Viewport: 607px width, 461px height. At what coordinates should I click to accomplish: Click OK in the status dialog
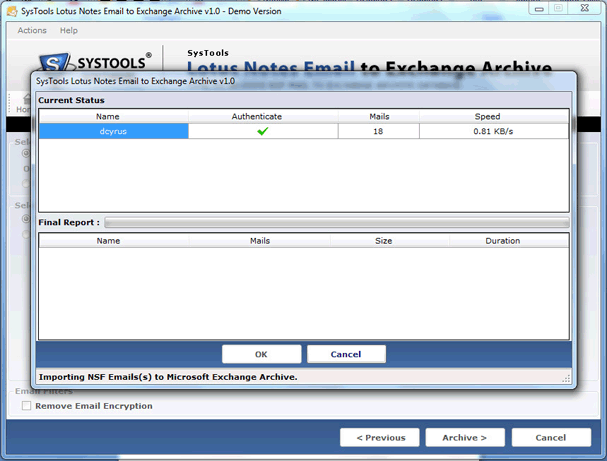[261, 354]
